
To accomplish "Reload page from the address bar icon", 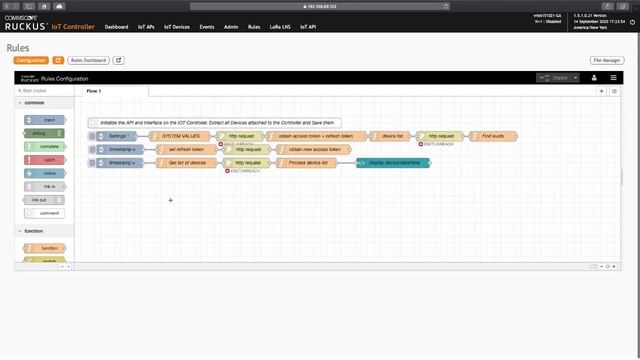I will pos(446,6).
